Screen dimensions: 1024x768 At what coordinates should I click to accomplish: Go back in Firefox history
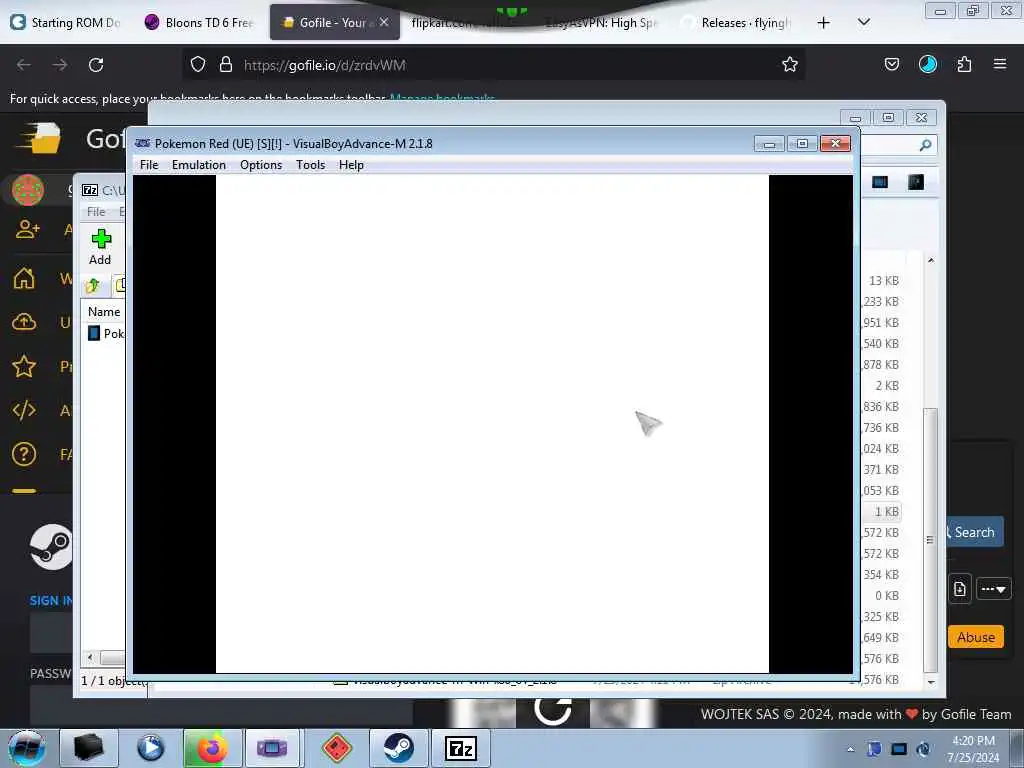coord(24,65)
